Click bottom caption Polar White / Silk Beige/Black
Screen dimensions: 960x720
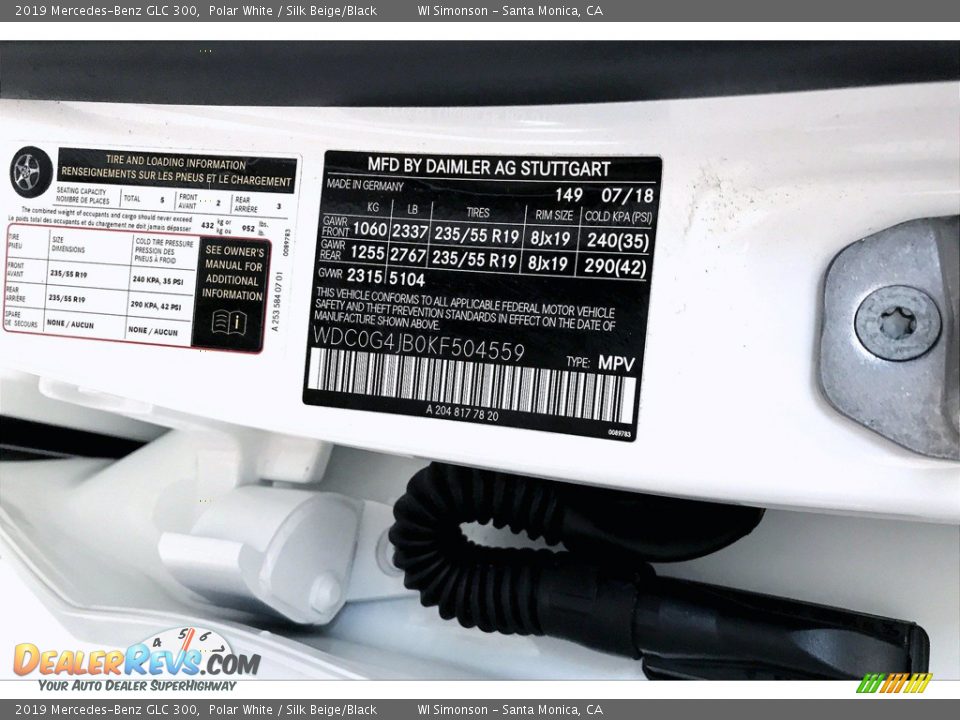point(293,710)
